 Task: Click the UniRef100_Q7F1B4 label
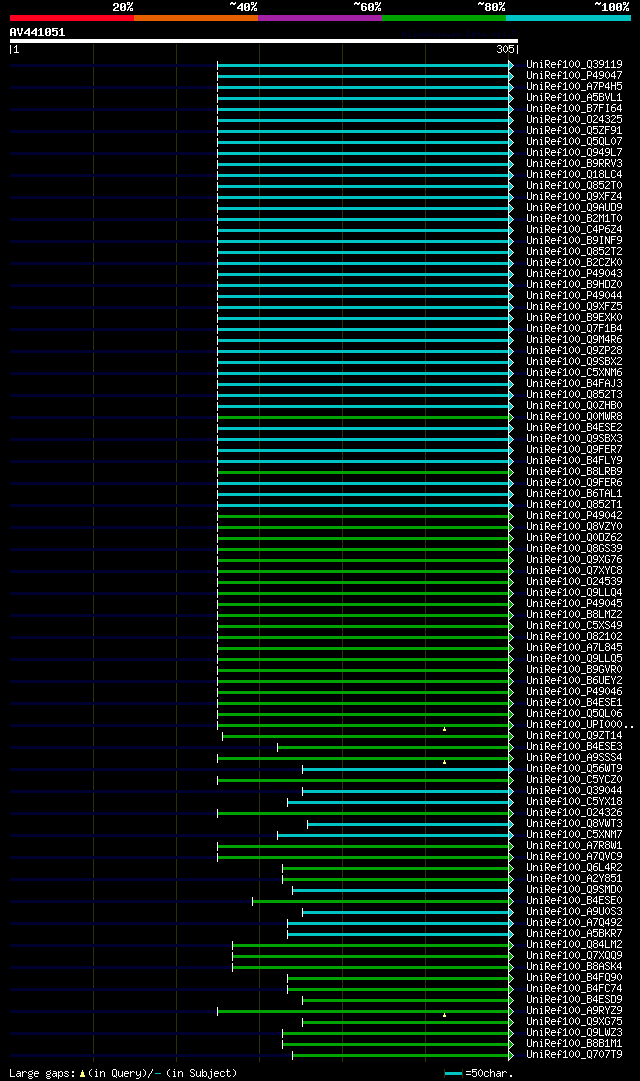click(x=574, y=329)
